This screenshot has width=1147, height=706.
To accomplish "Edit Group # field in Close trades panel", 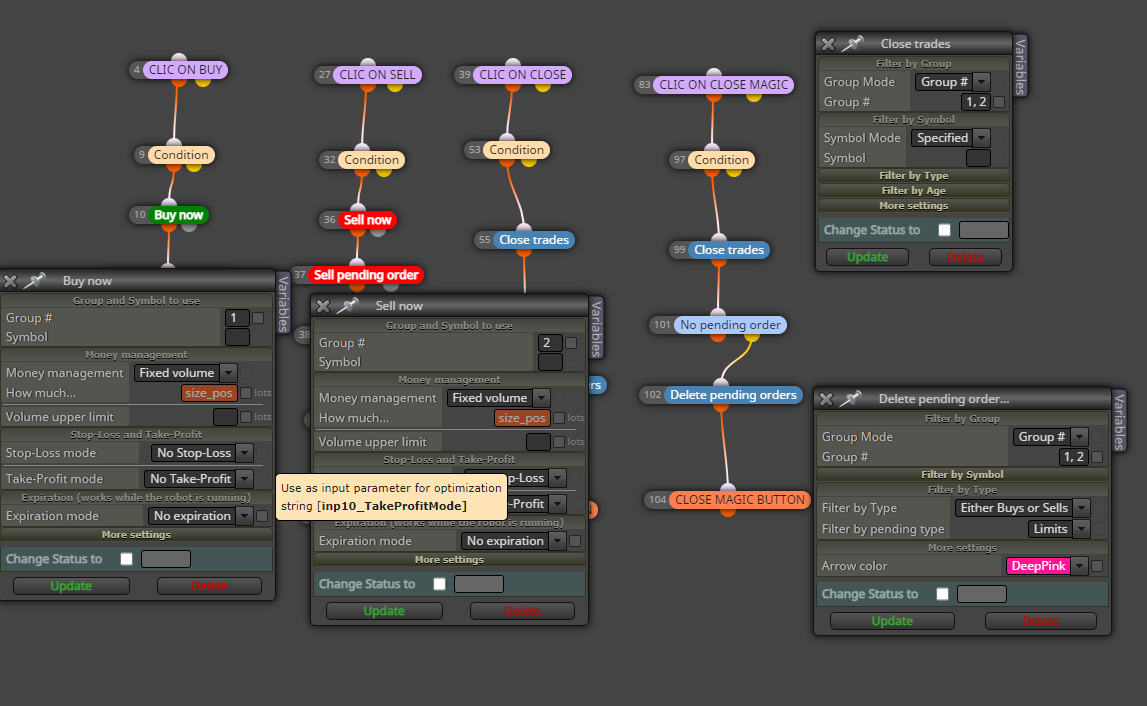I will click(975, 102).
